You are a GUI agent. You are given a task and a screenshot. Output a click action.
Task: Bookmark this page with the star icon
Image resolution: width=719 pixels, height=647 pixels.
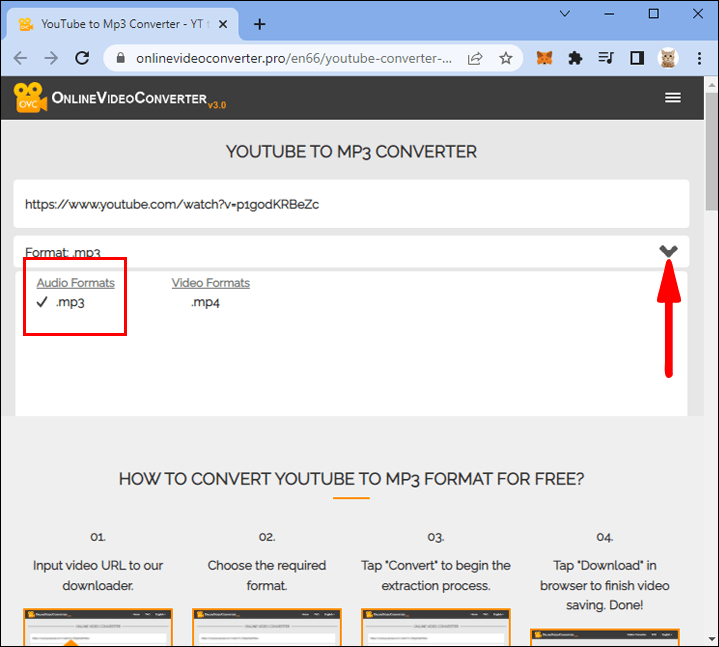point(506,58)
